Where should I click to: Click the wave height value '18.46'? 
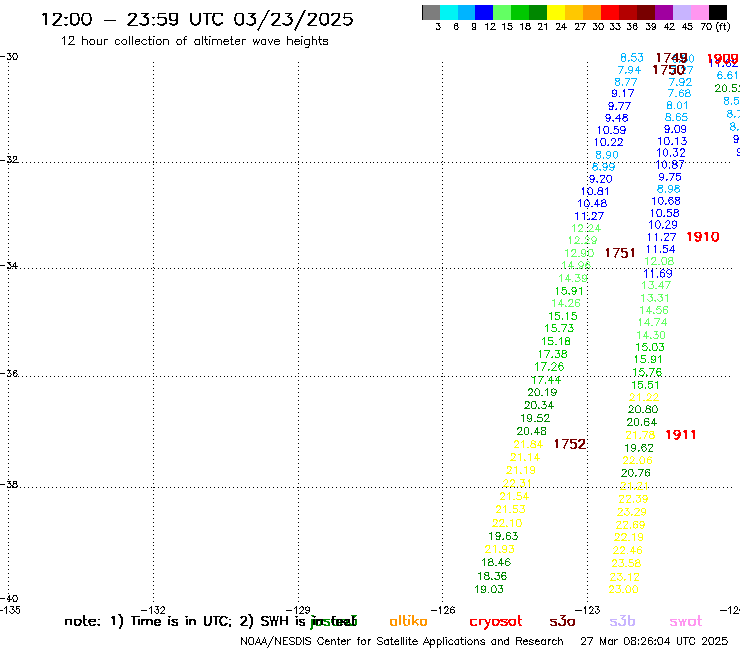tap(496, 562)
